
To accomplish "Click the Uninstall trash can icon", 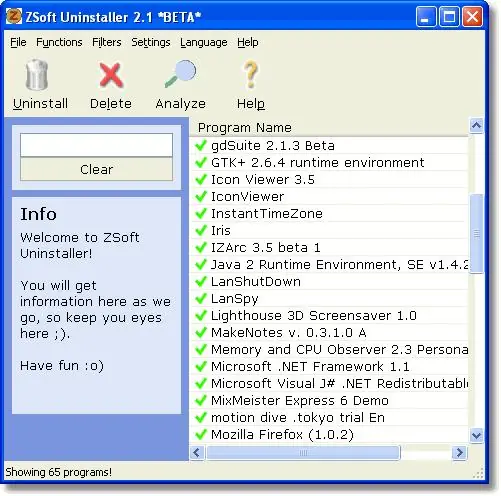I will pos(37,75).
